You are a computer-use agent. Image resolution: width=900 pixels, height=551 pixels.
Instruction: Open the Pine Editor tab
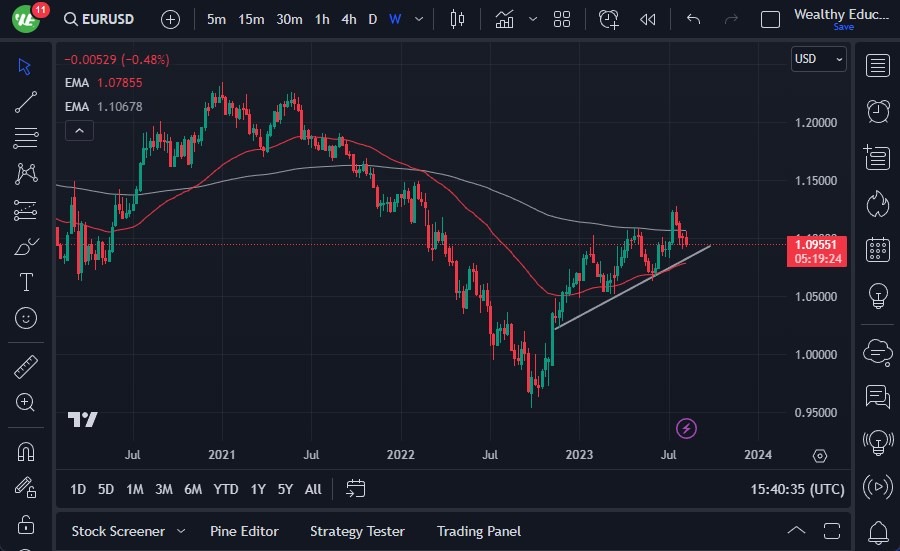click(244, 531)
